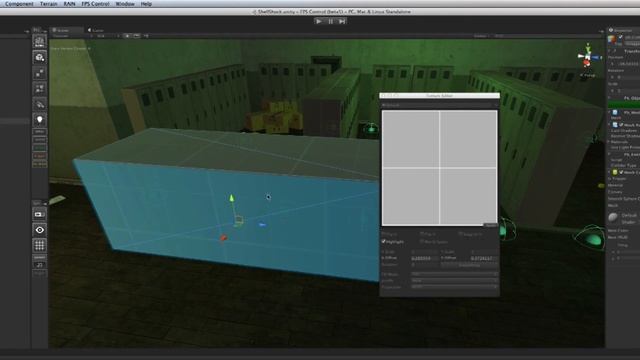The height and width of the screenshot is (360, 640).
Task: Toggle the first checkbox above Highlight
Action: pyautogui.click(x=384, y=234)
